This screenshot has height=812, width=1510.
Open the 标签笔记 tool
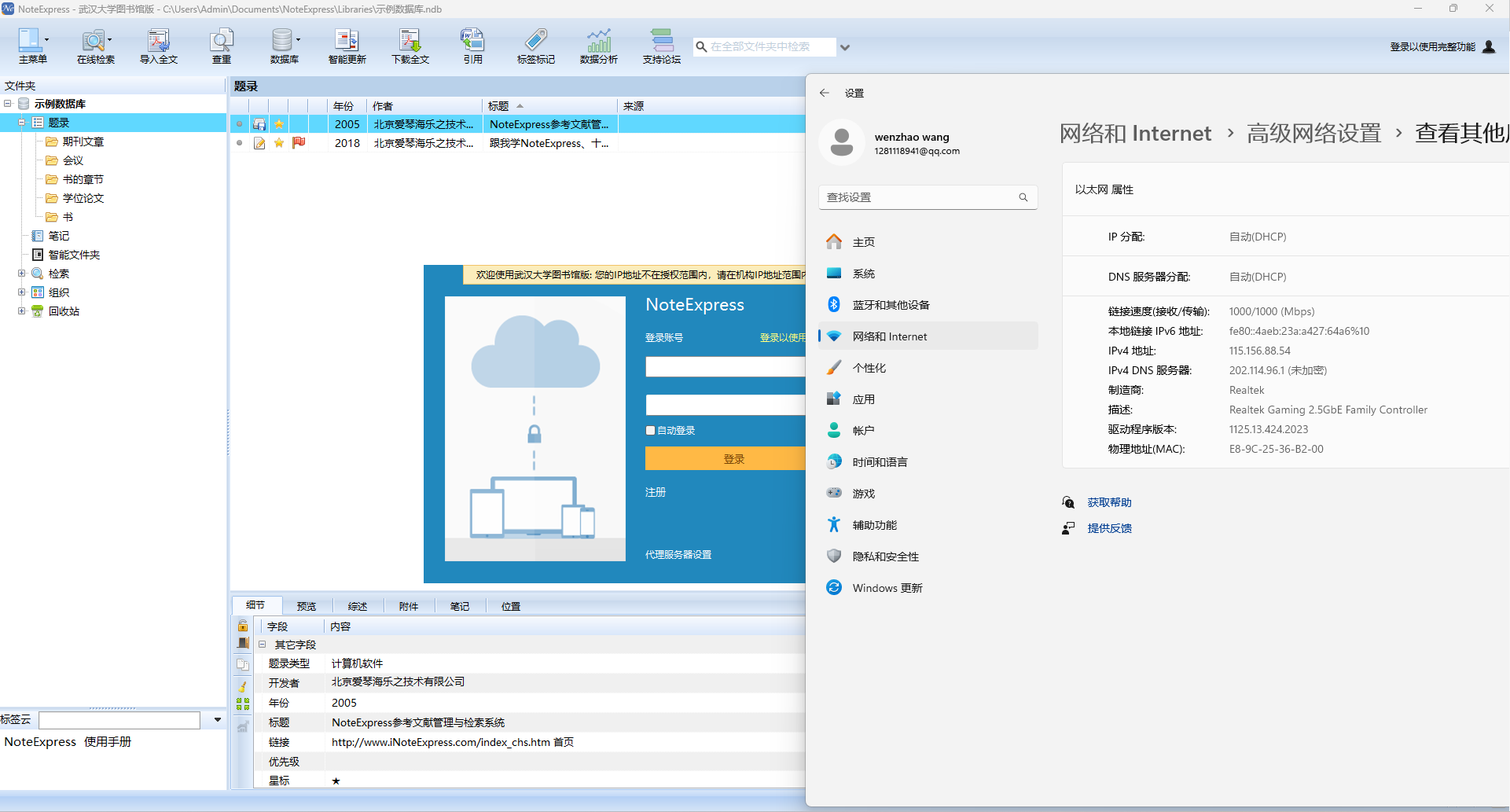535,45
